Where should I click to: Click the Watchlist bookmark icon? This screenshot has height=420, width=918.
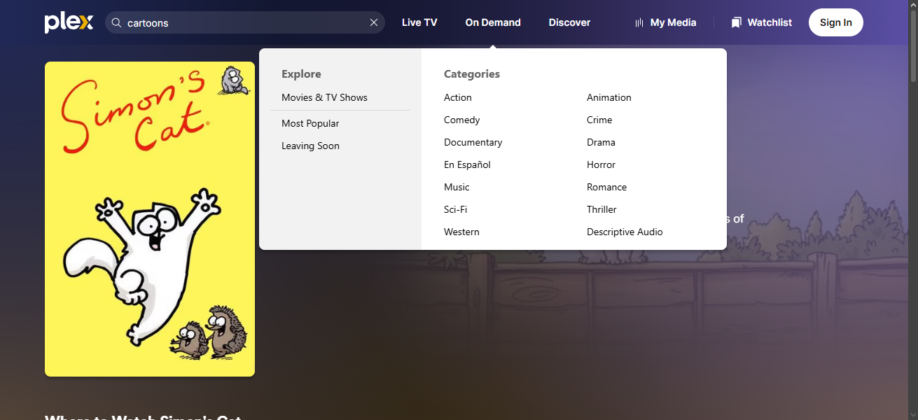coord(736,23)
